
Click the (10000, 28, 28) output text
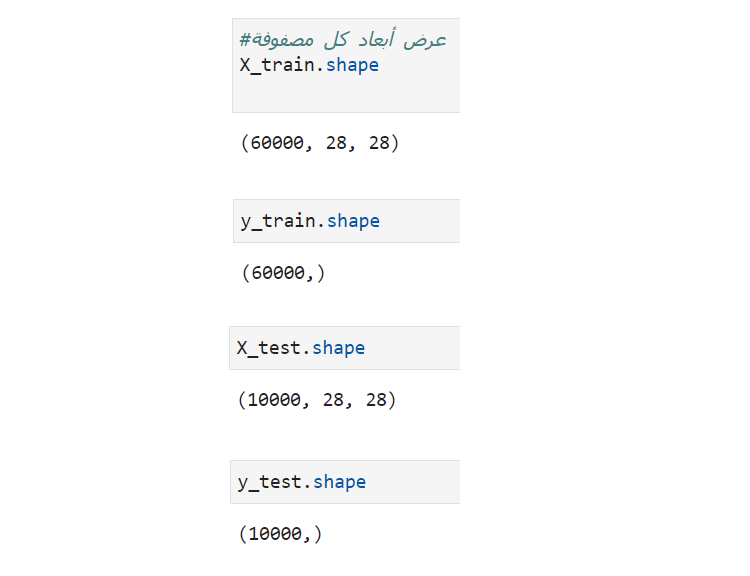tap(317, 399)
